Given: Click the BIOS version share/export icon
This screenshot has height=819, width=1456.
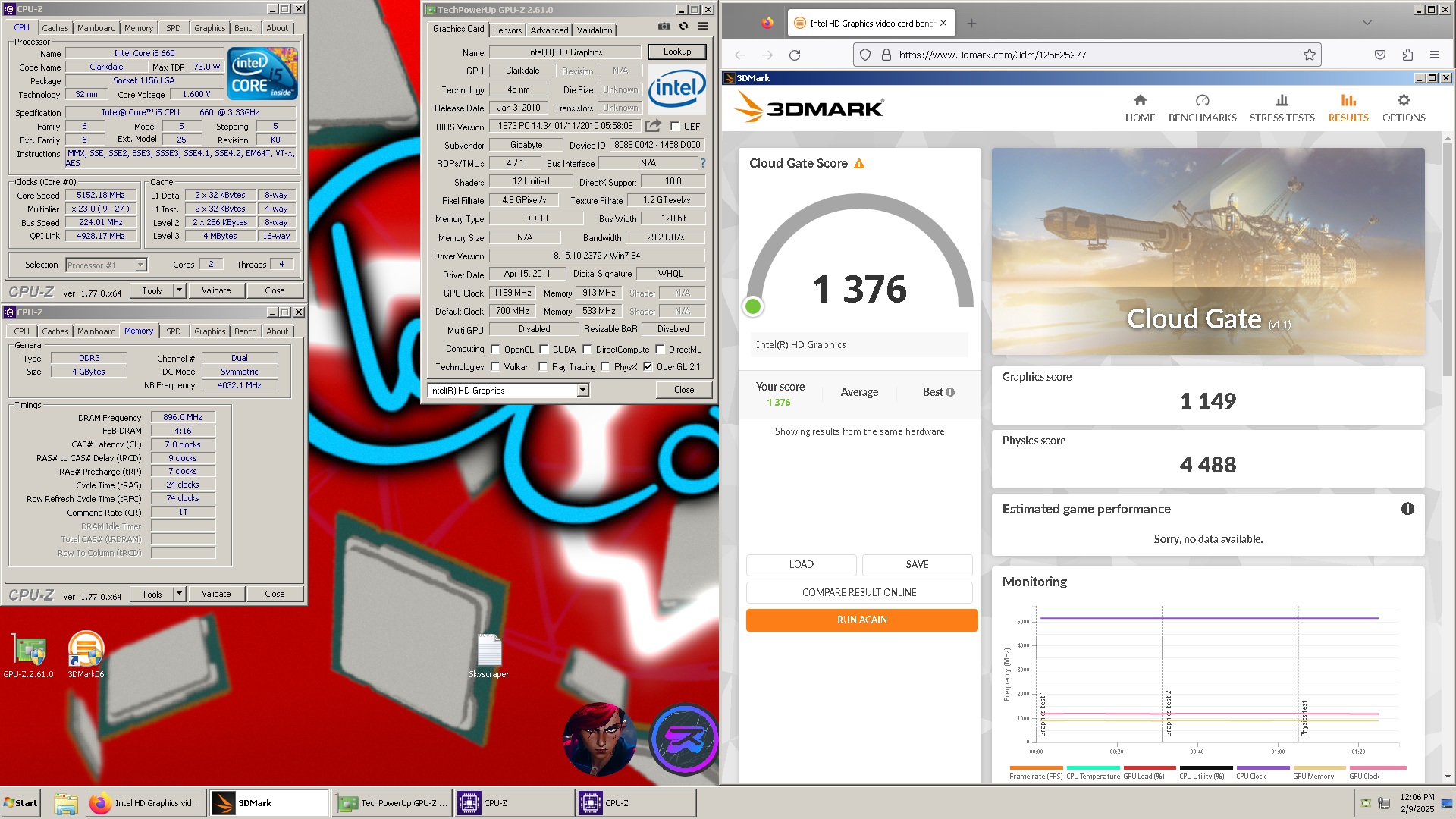Looking at the screenshot, I should point(653,126).
